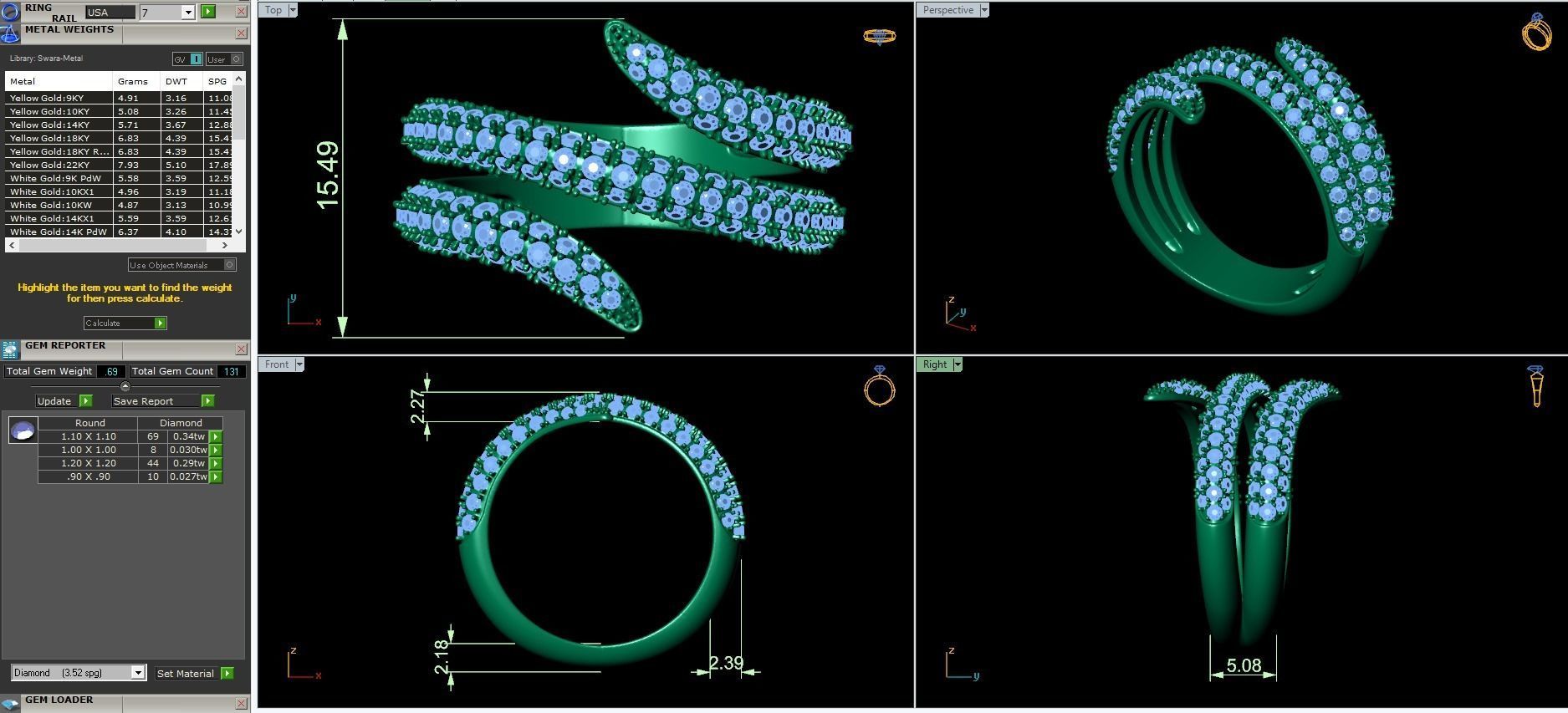Click green arrow for .90 X .90 row
Image resolution: width=1568 pixels, height=713 pixels.
point(216,476)
